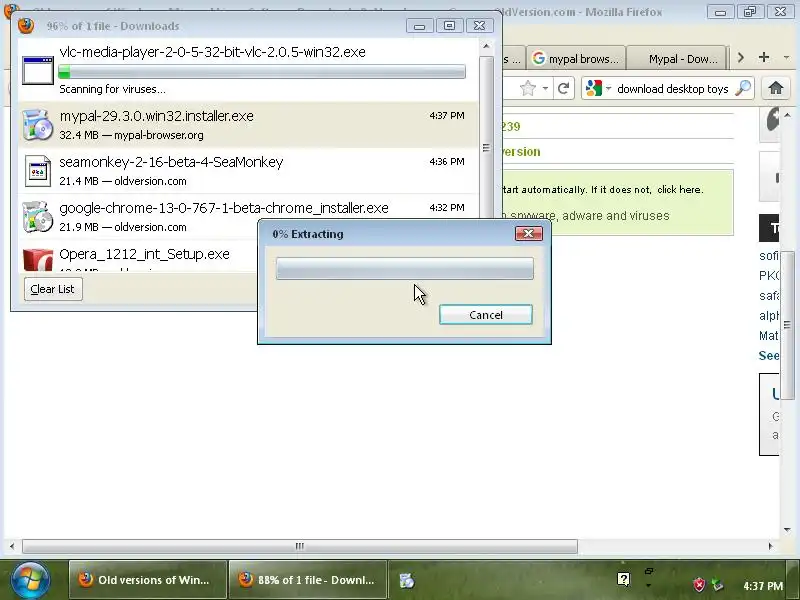Click the 'Scanning for viruses...' status text
800x600 pixels.
112,89
